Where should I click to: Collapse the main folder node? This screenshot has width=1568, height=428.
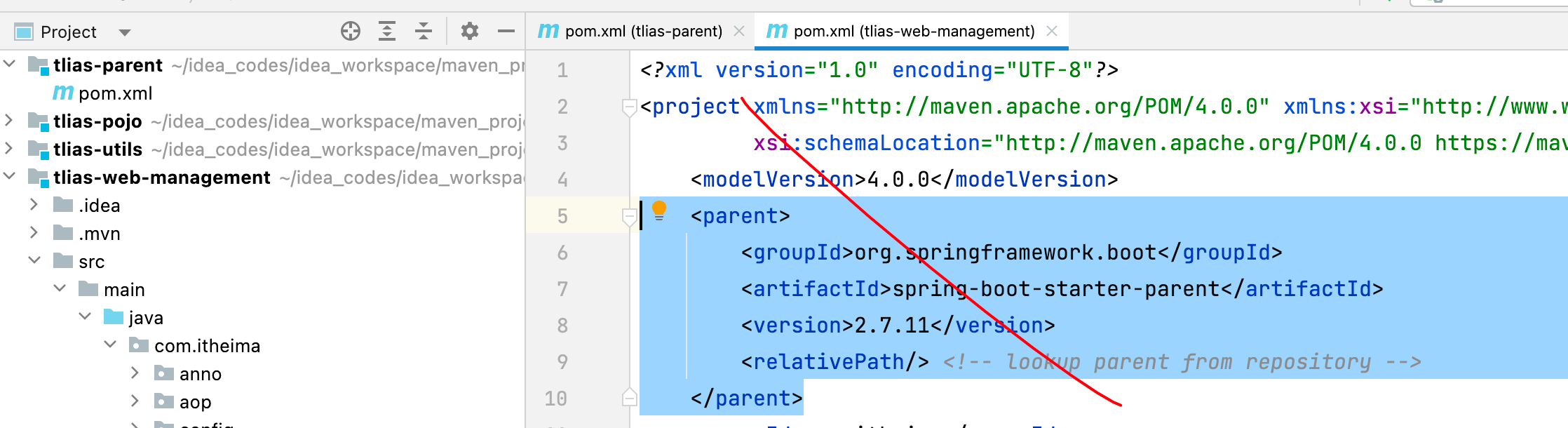(x=60, y=288)
